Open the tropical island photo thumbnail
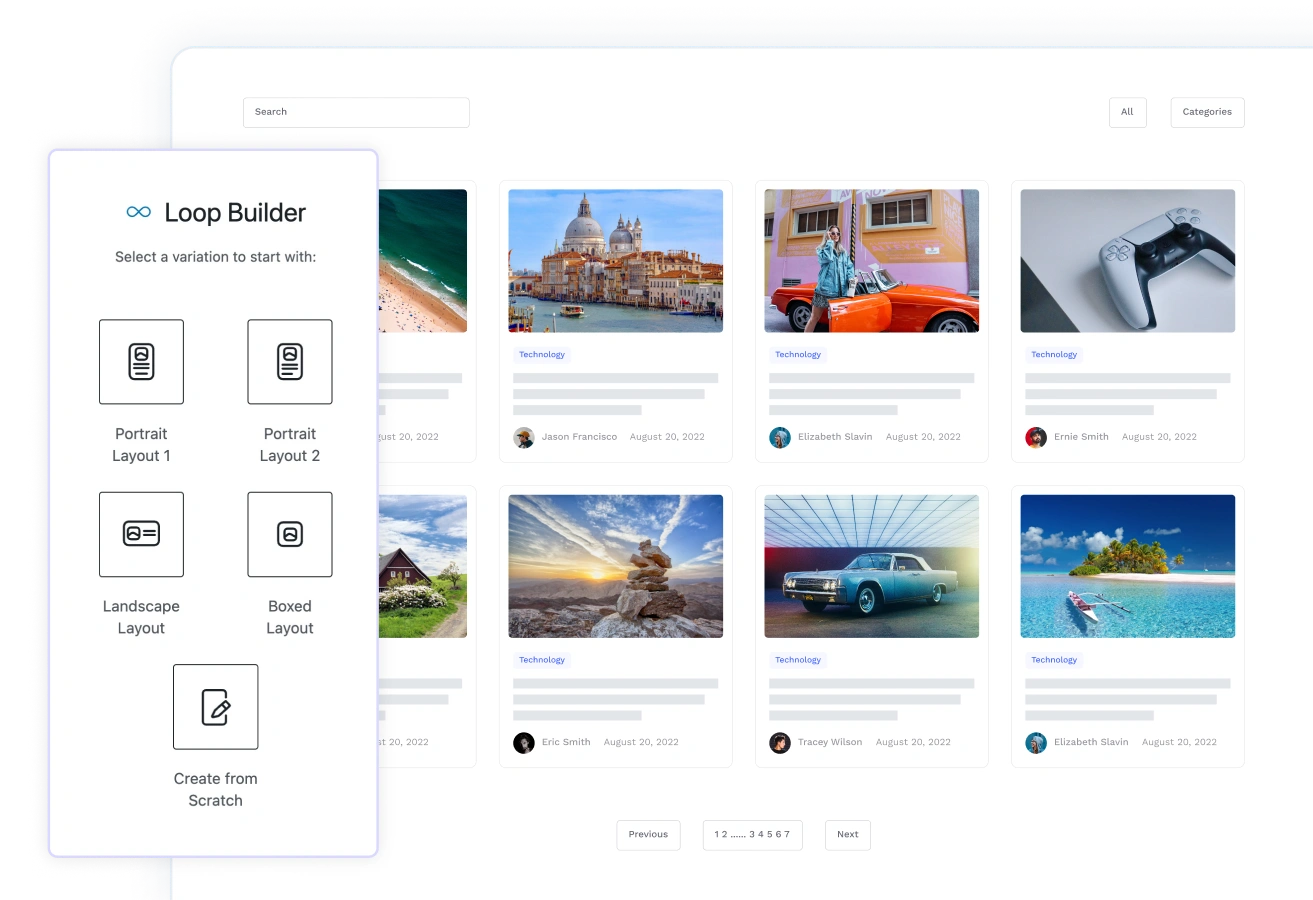Screen dimensions: 1313x900 coord(1128,566)
